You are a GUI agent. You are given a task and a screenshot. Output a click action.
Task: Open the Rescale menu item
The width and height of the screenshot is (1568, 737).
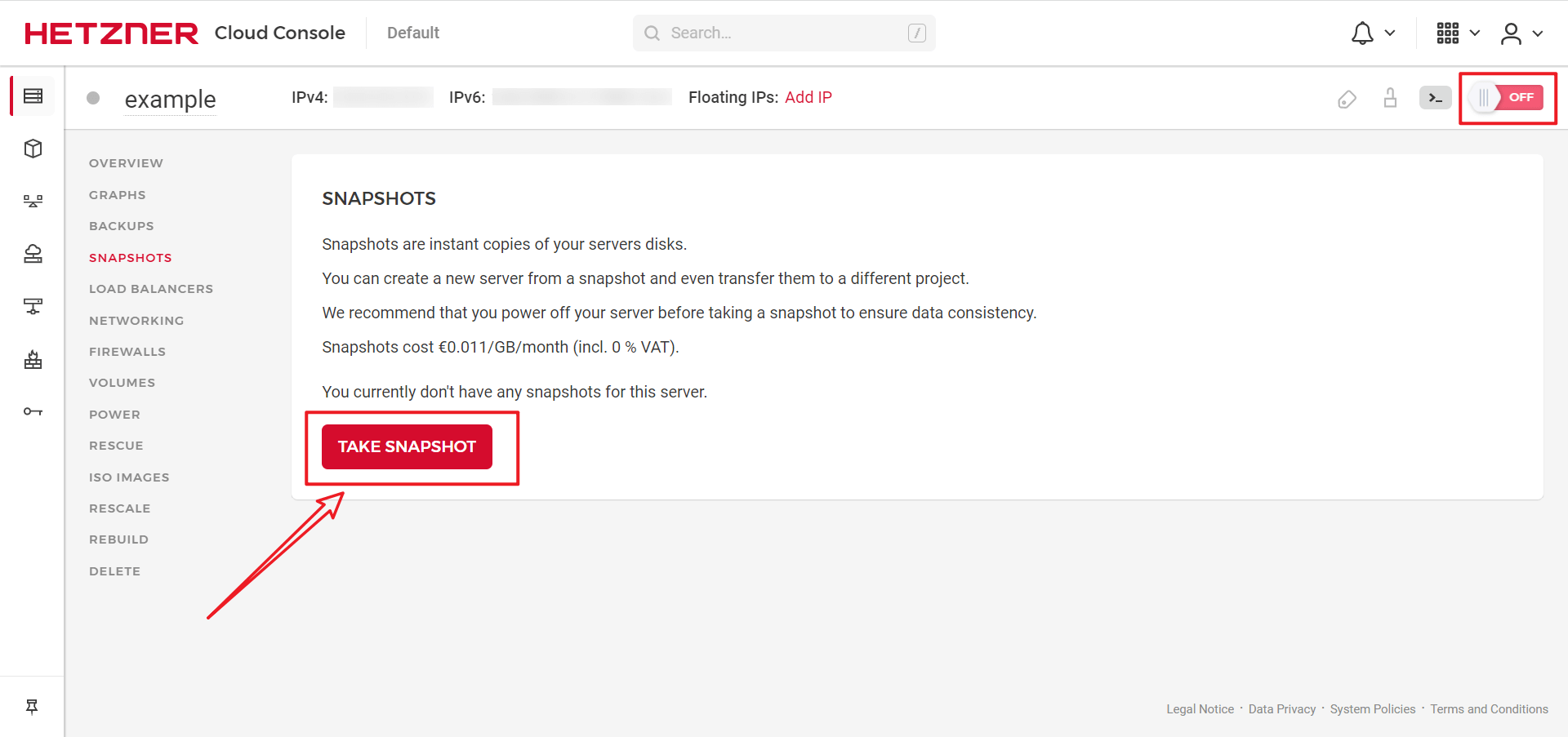point(120,508)
